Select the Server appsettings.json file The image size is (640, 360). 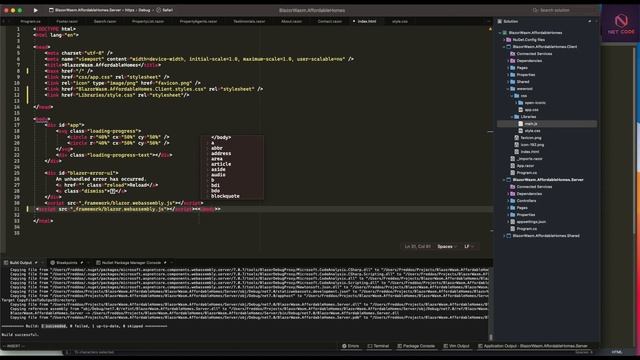click(x=531, y=222)
